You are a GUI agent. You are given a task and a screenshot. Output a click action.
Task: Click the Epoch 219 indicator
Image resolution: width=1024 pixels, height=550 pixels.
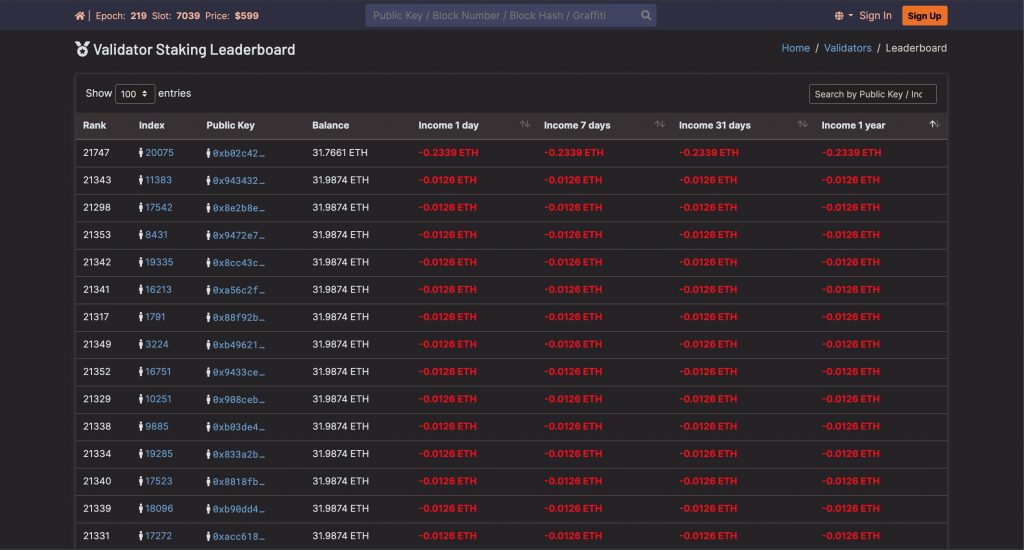click(121, 16)
